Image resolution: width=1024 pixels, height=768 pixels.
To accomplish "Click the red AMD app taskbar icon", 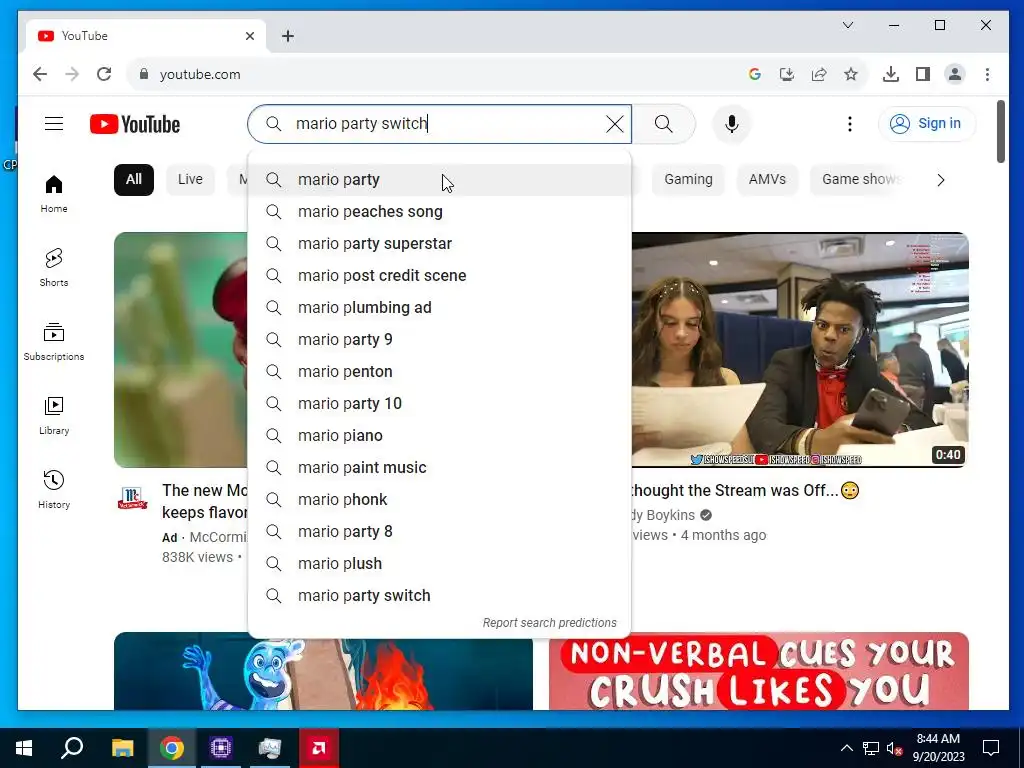I will pos(319,748).
